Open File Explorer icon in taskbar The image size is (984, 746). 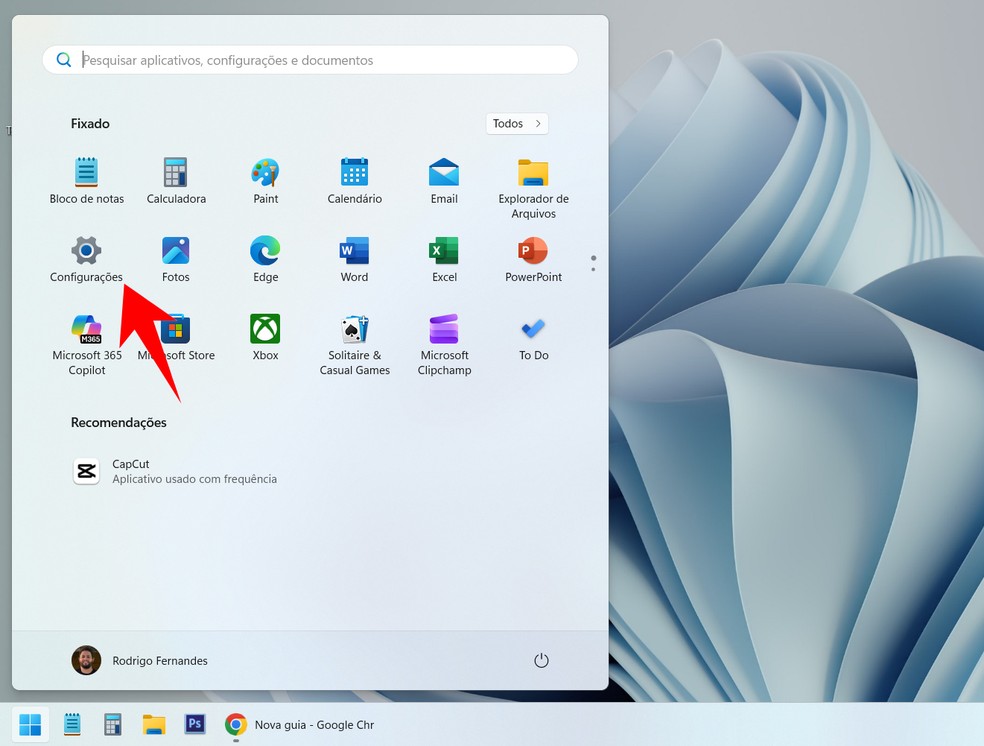coord(154,725)
